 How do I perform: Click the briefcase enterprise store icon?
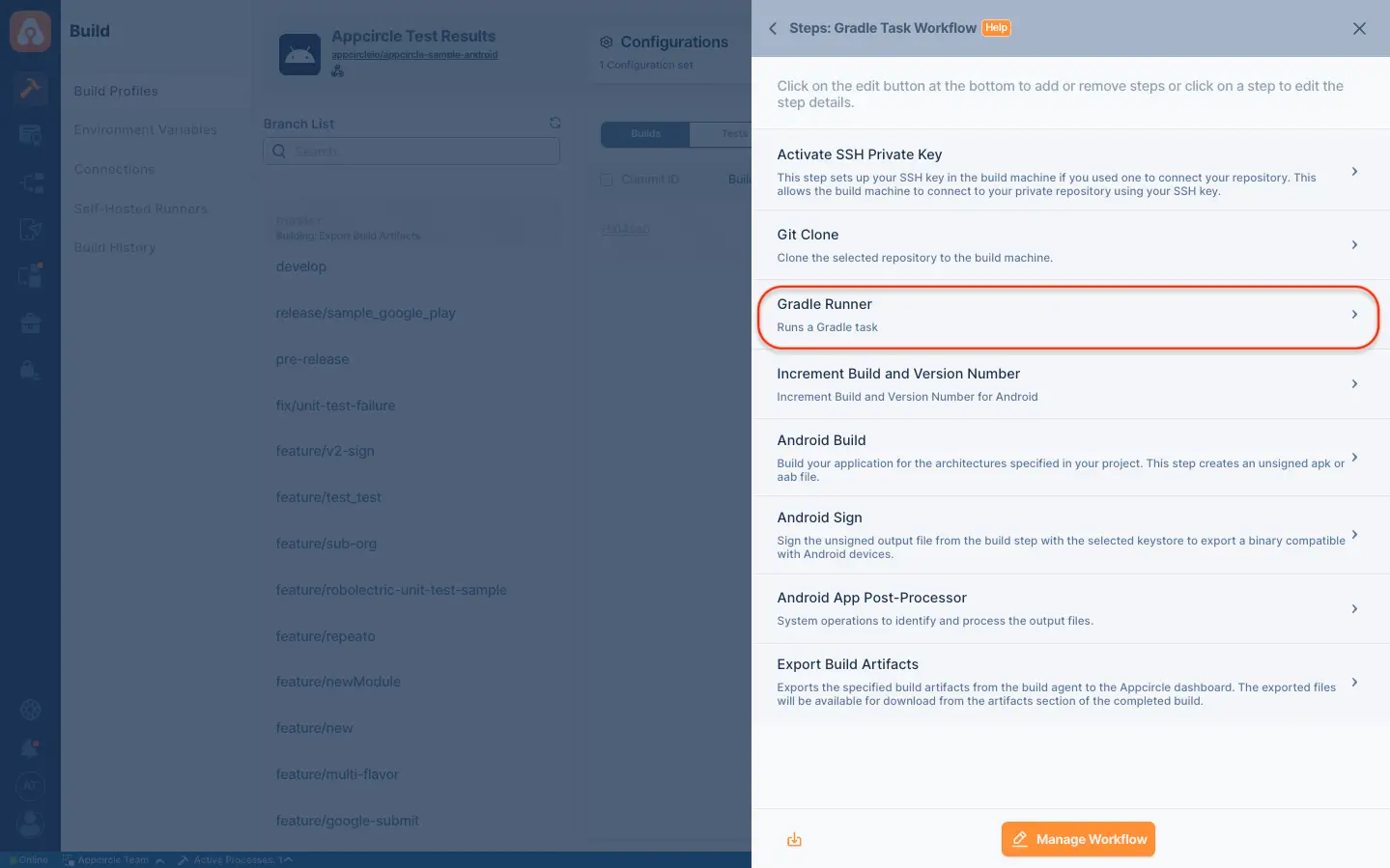pos(30,322)
